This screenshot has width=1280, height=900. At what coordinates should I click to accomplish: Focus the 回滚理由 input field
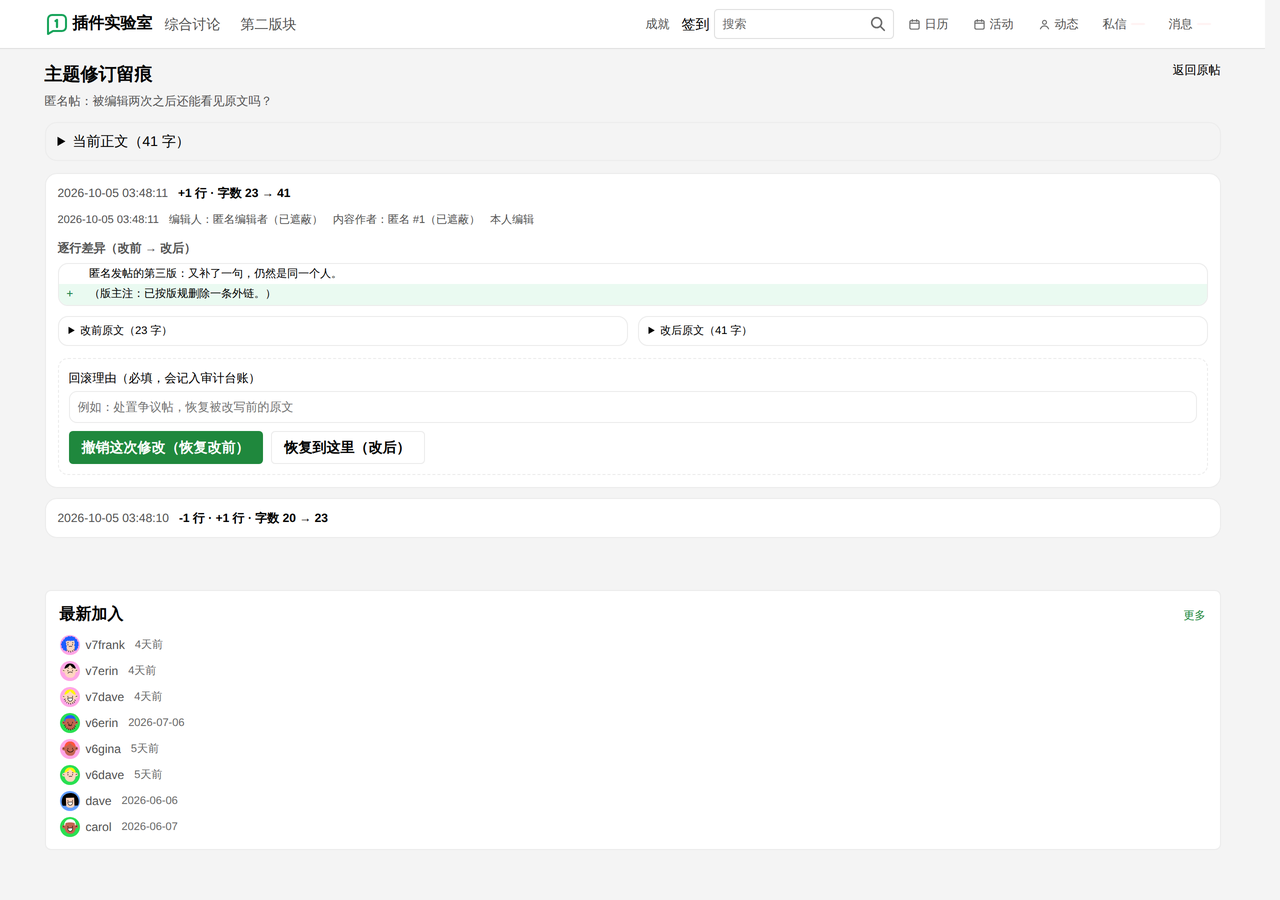click(633, 407)
